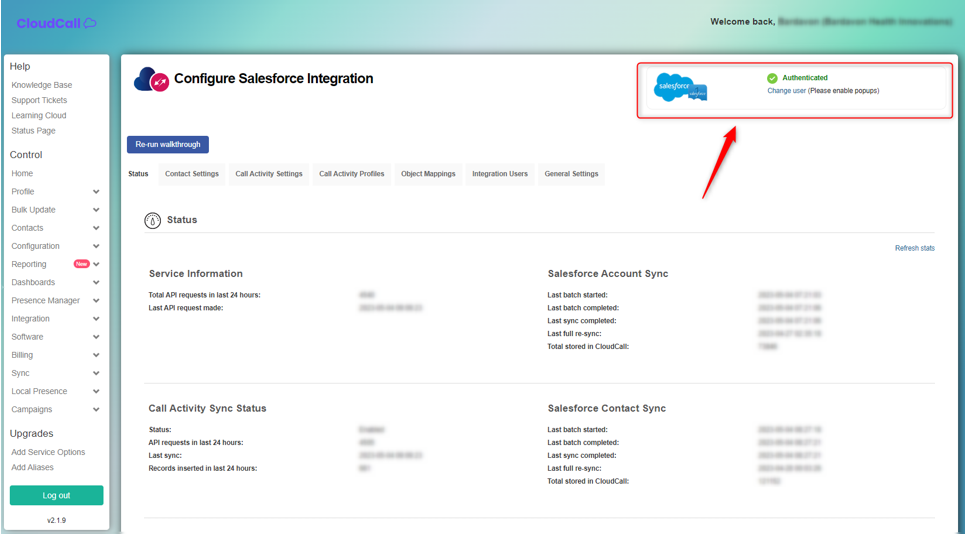This screenshot has height=534, width=965.
Task: Open the Call Activity Settings tab
Action: (269, 174)
